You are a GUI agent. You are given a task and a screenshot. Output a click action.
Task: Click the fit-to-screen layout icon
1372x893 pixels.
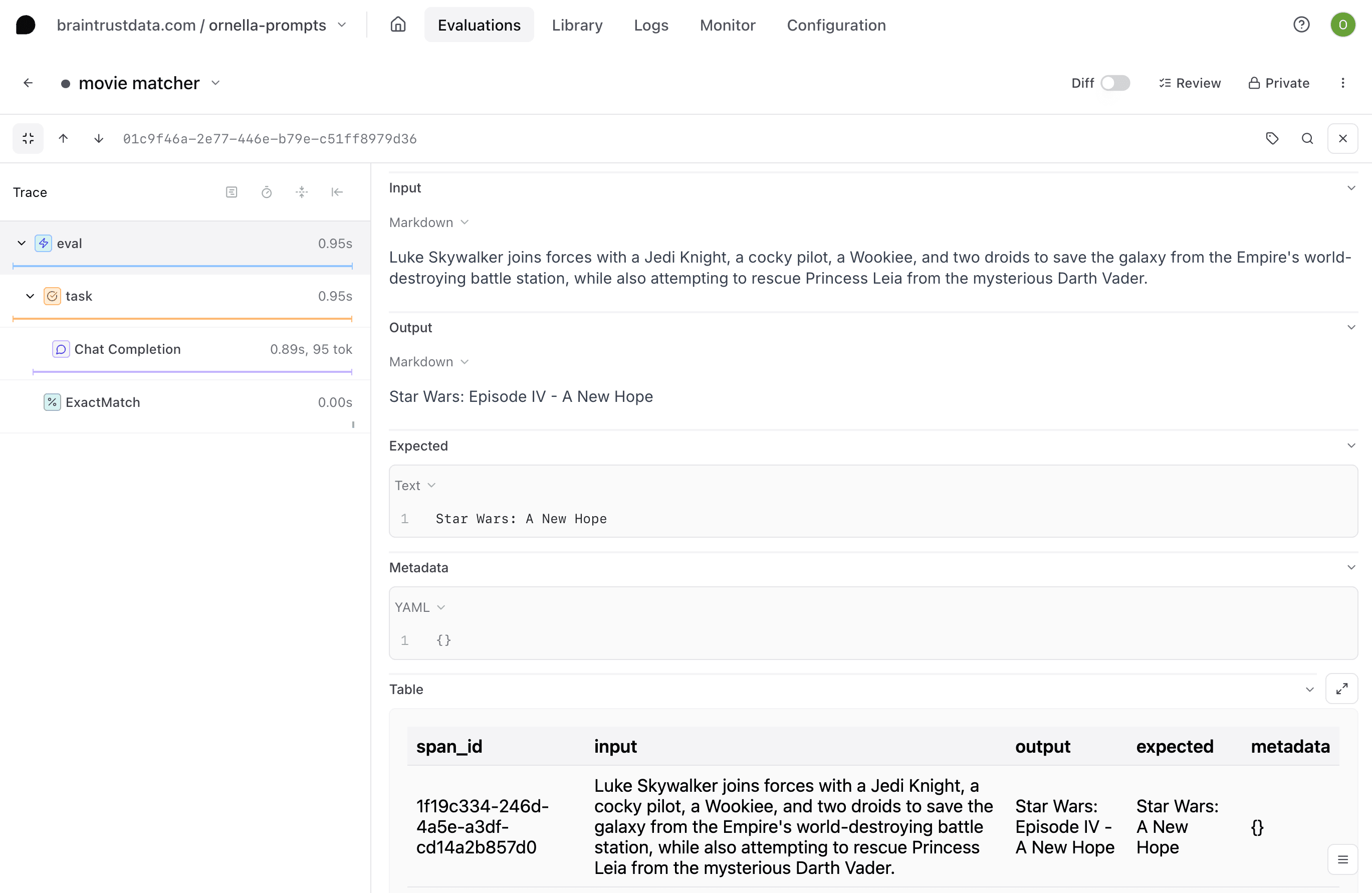pyautogui.click(x=28, y=138)
